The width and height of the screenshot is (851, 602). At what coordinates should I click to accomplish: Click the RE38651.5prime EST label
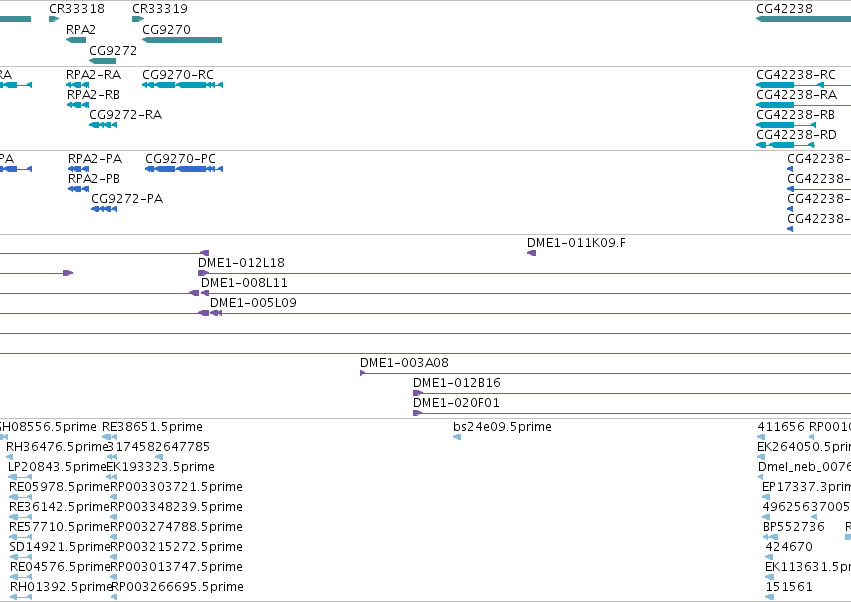point(153,427)
